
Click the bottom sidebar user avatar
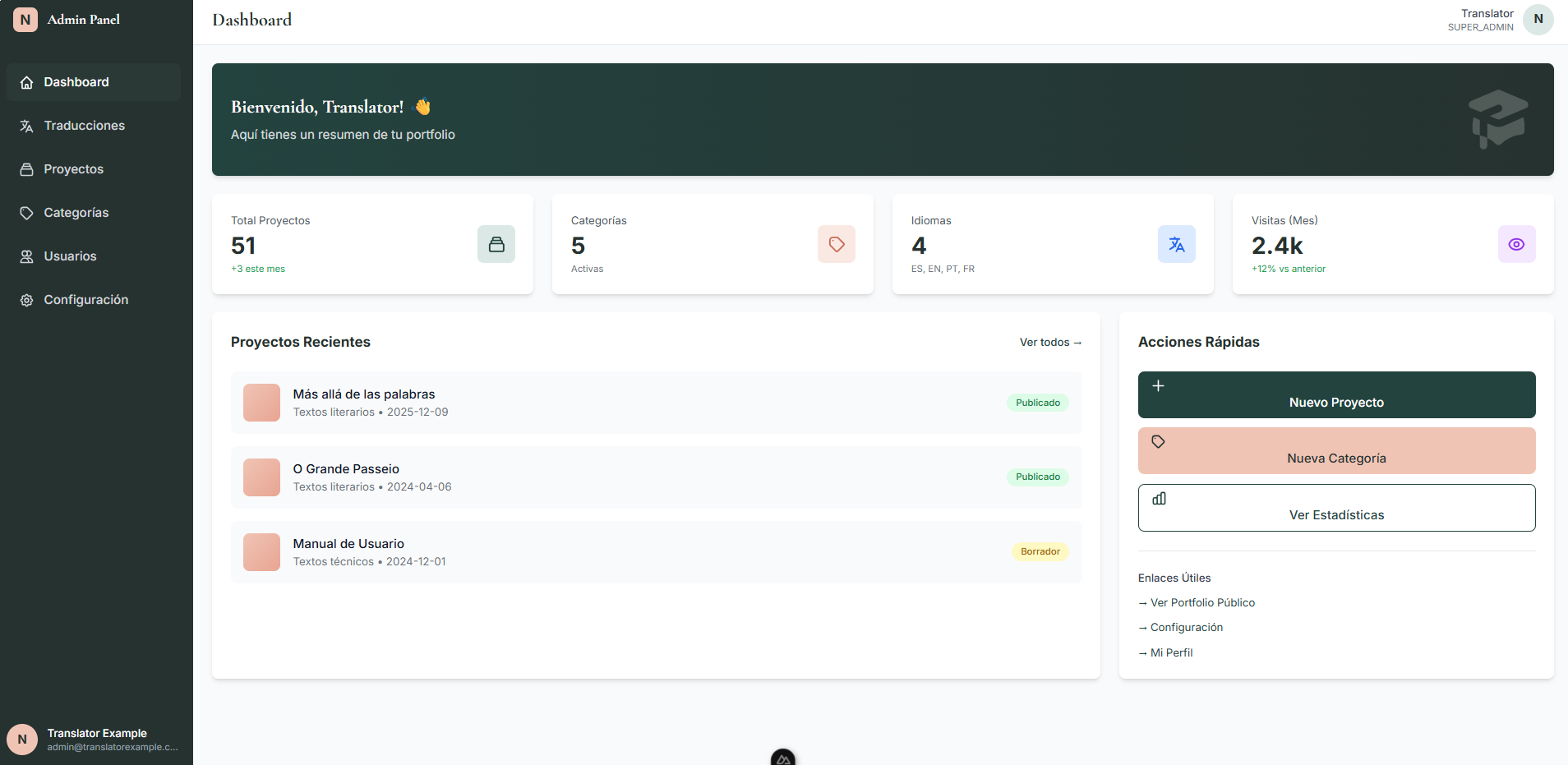click(x=22, y=740)
